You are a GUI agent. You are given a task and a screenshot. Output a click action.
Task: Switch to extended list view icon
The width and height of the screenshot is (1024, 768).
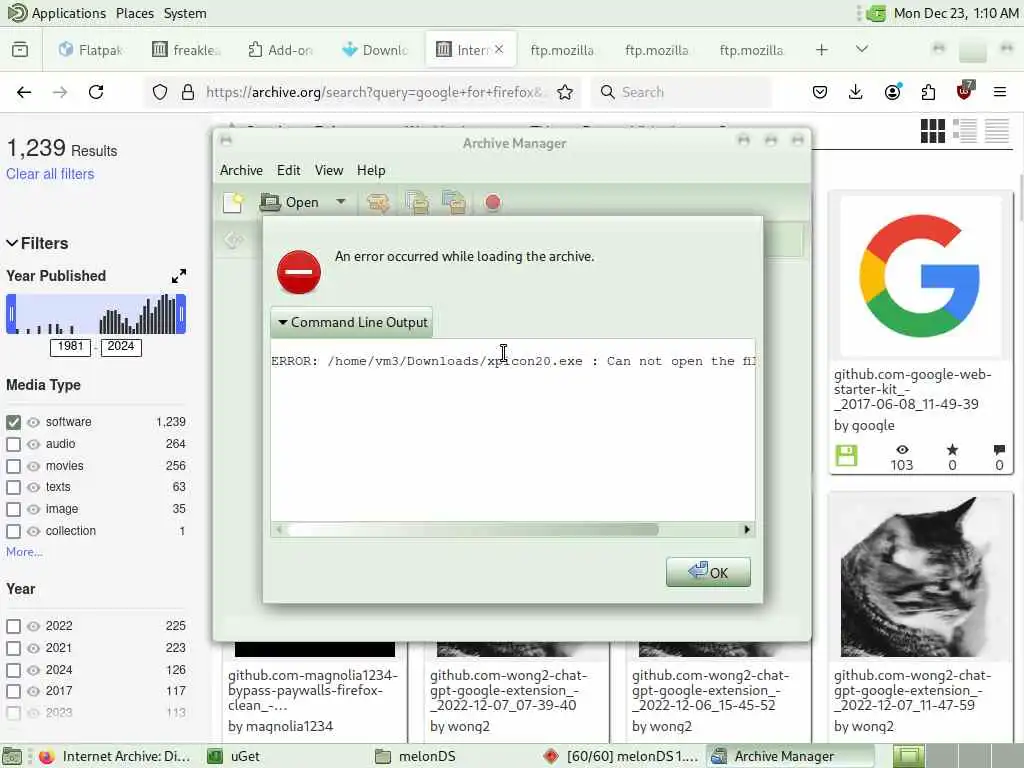point(965,131)
